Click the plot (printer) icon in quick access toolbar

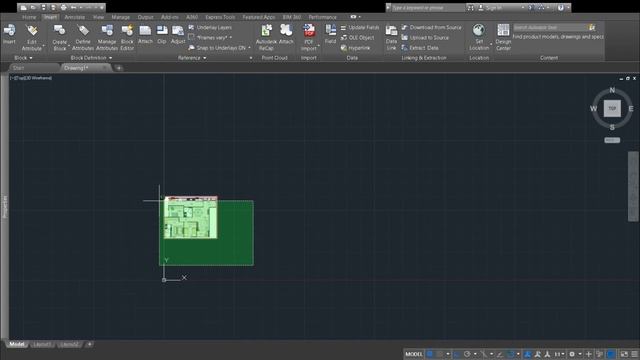(63, 7)
